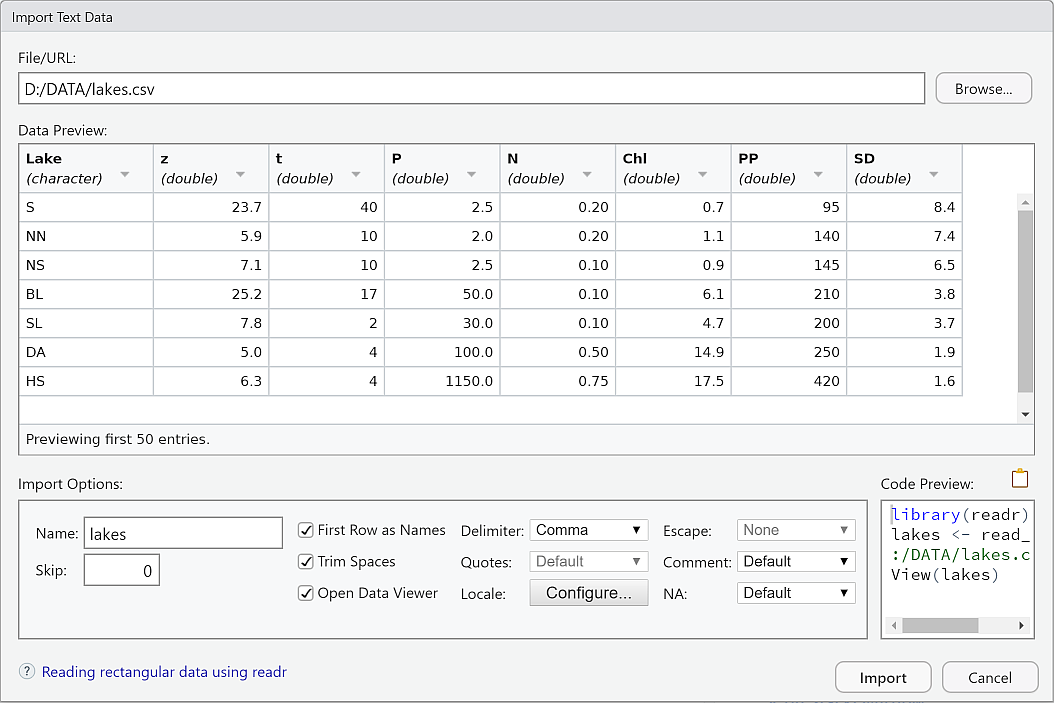
Task: Click the Import button
Action: pyautogui.click(x=883, y=678)
